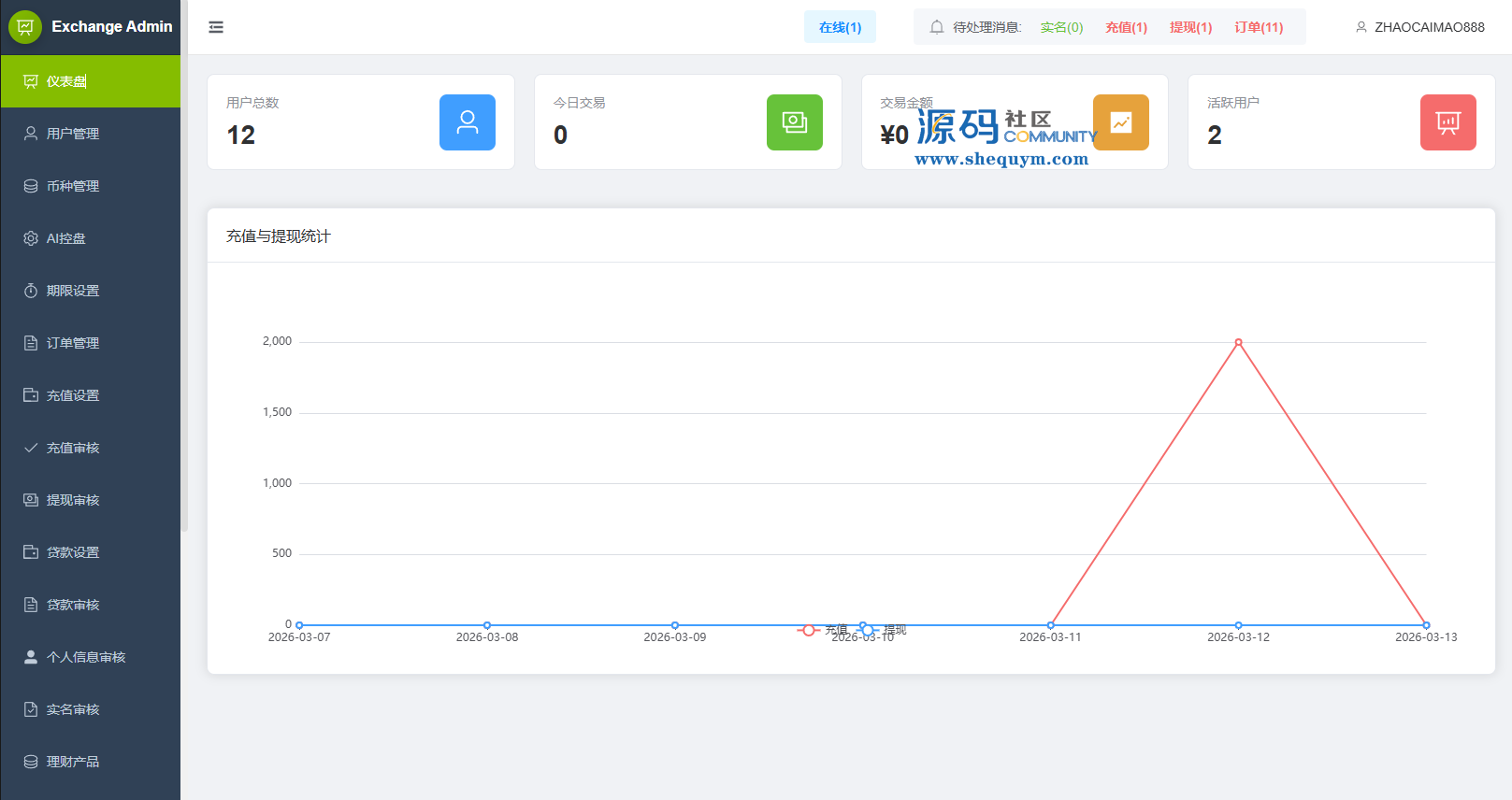The width and height of the screenshot is (1512, 800).
Task: Toggle the 充值 series in chart legend
Action: [823, 630]
